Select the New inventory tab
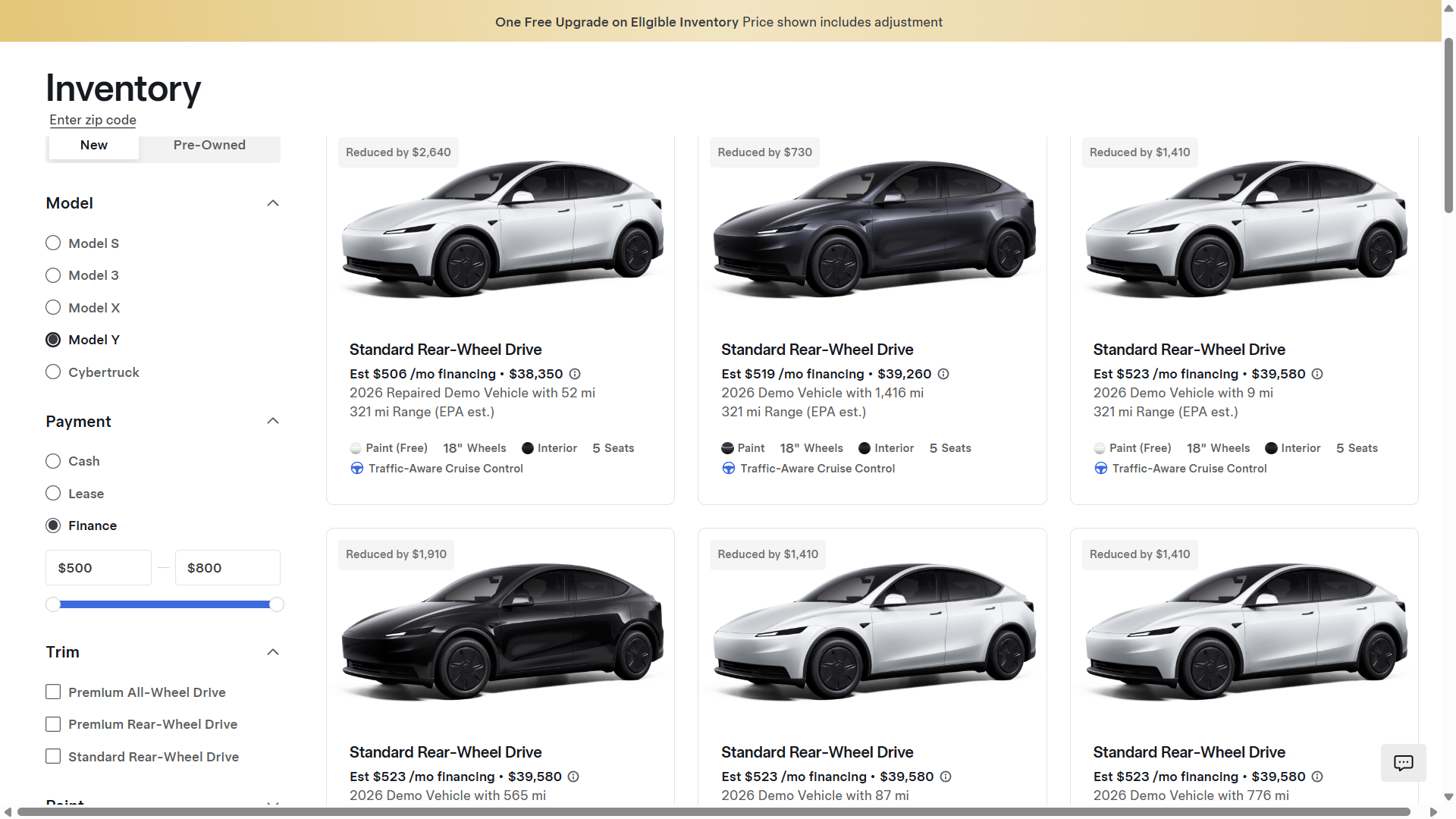This screenshot has width=1456, height=819. (x=94, y=145)
